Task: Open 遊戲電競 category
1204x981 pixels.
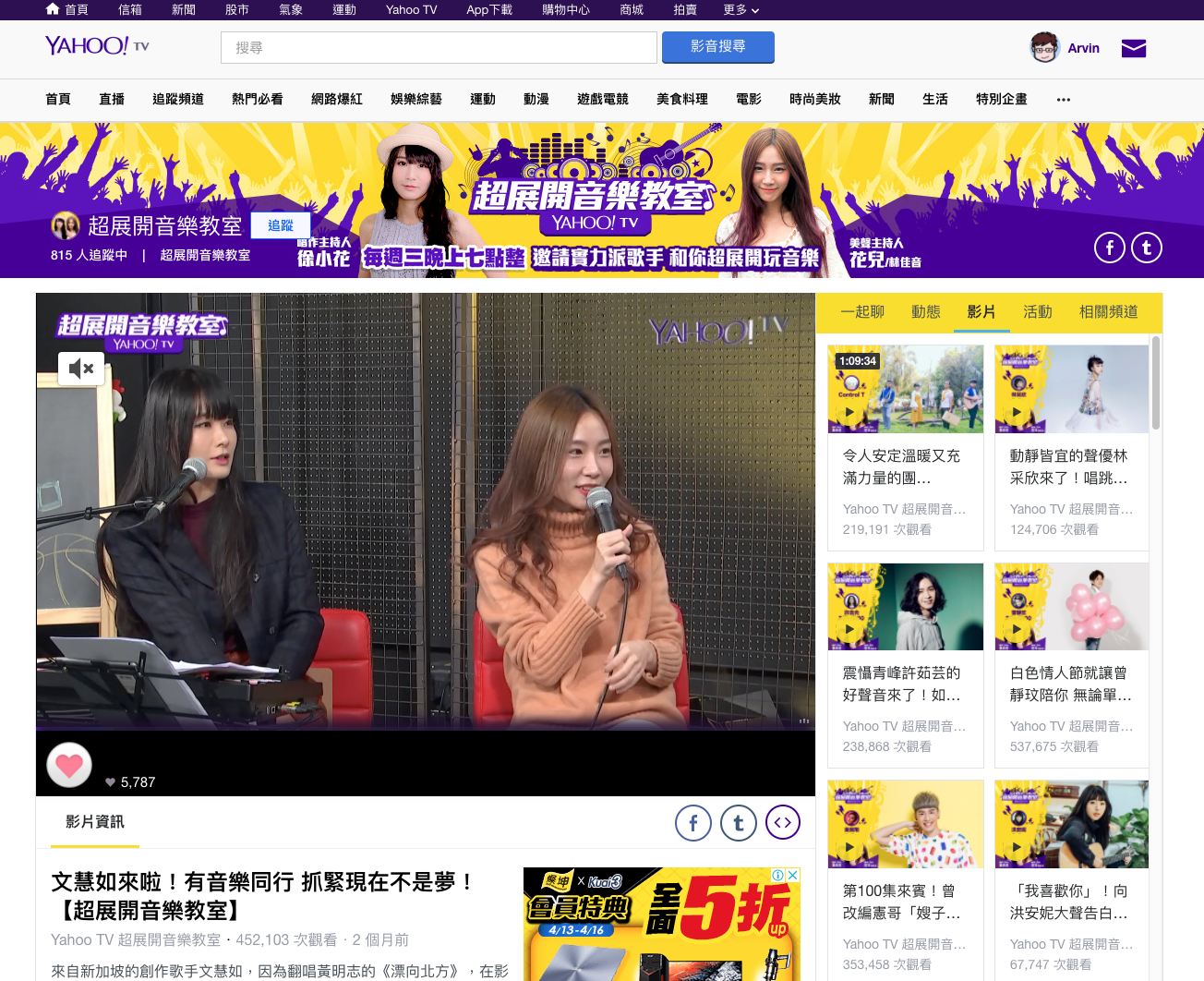Action: [x=603, y=99]
